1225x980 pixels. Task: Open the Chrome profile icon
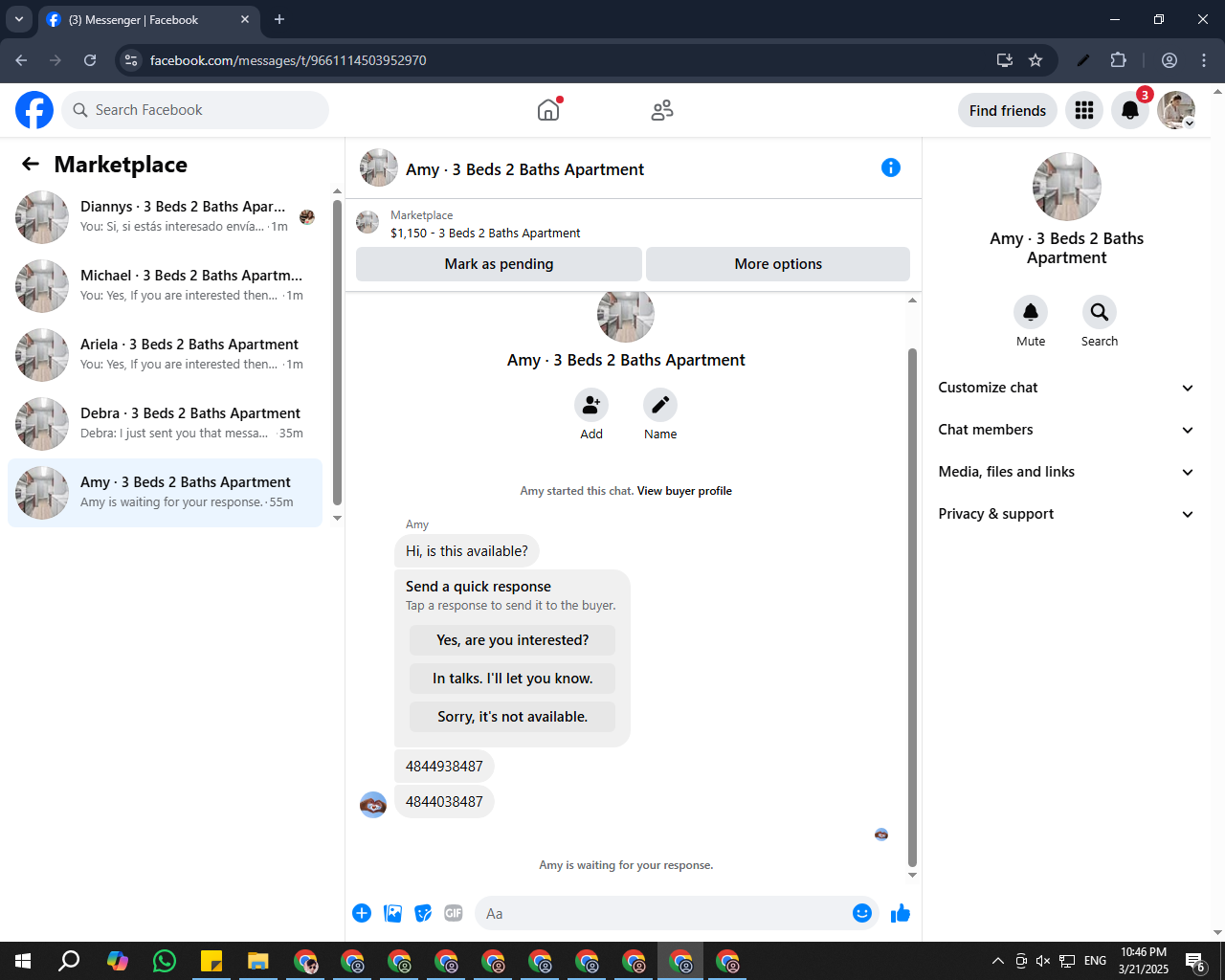coord(1169,60)
